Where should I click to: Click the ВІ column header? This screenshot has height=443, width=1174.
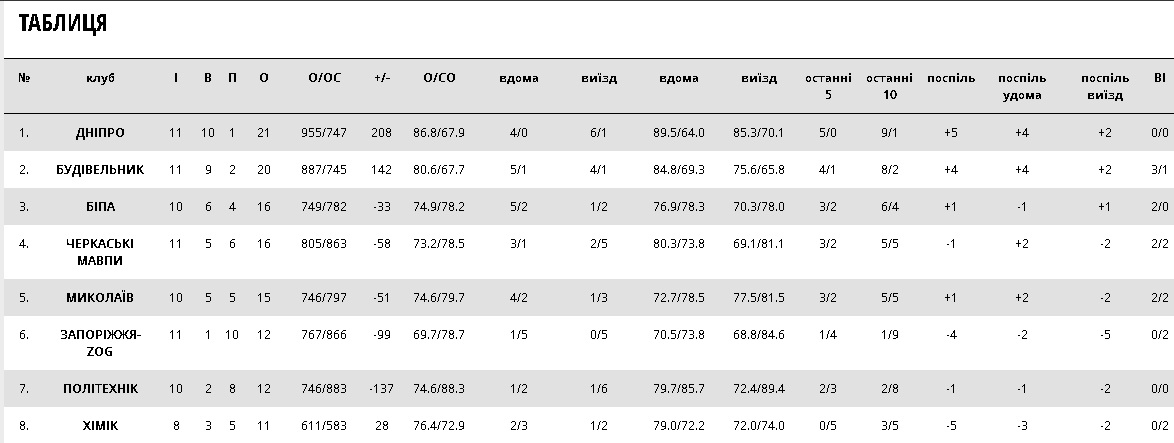click(1159, 78)
